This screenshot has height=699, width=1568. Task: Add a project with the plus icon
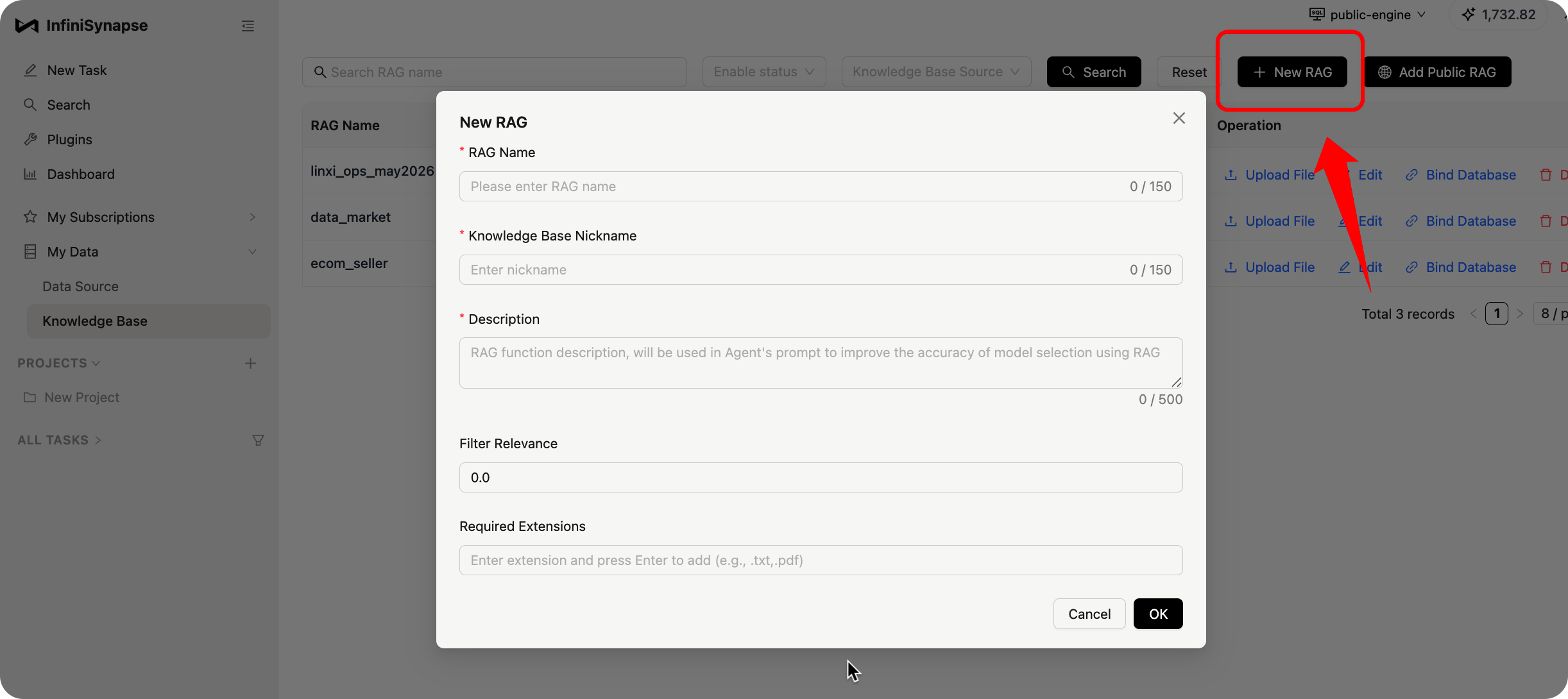(250, 363)
